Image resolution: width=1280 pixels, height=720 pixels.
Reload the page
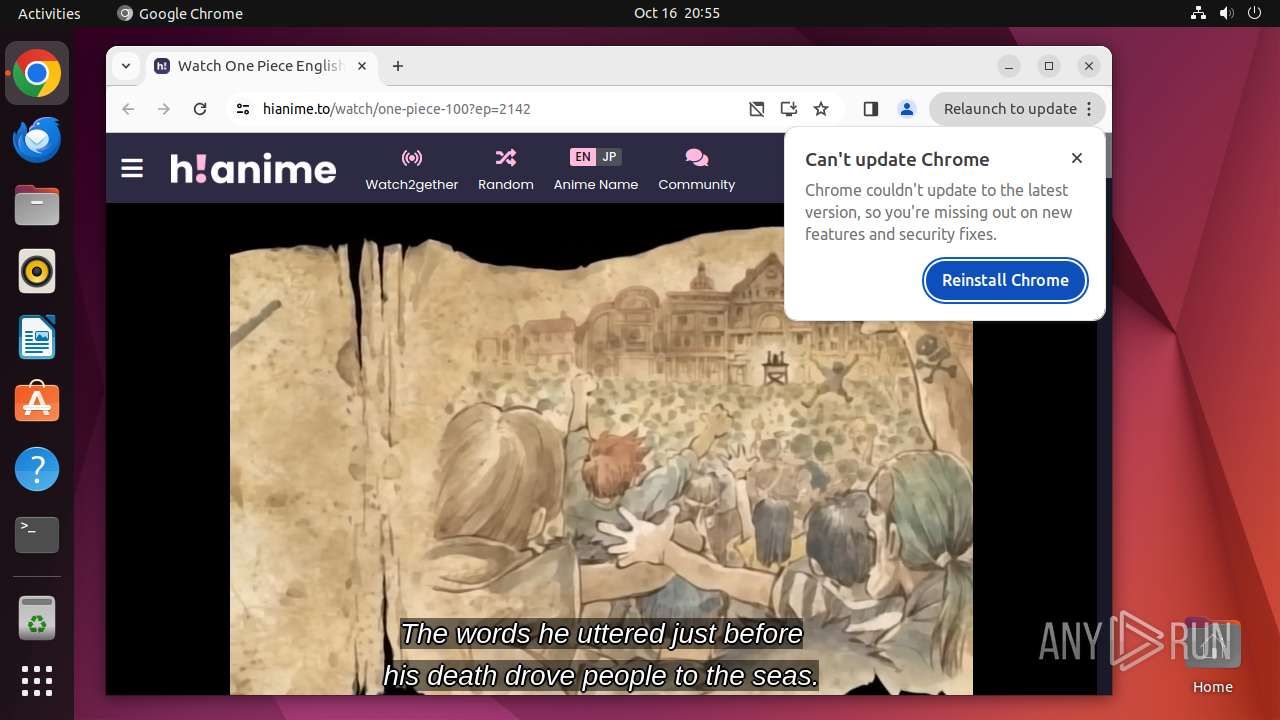(x=200, y=109)
